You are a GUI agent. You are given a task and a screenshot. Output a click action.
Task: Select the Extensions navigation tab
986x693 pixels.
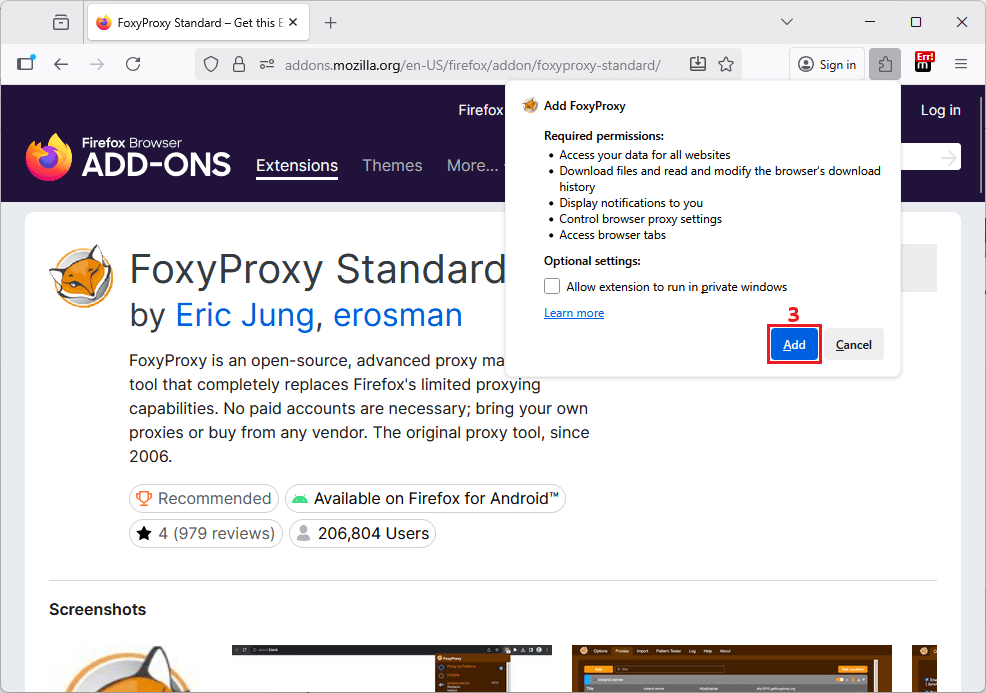[297, 166]
